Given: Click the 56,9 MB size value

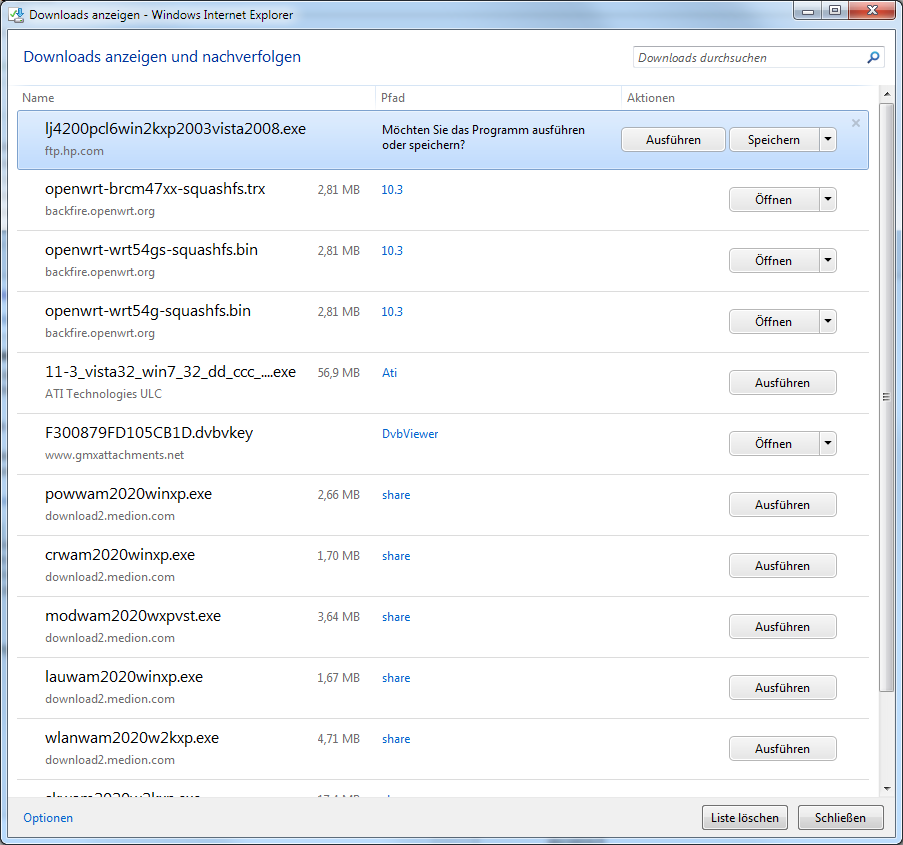Looking at the screenshot, I should [339, 373].
